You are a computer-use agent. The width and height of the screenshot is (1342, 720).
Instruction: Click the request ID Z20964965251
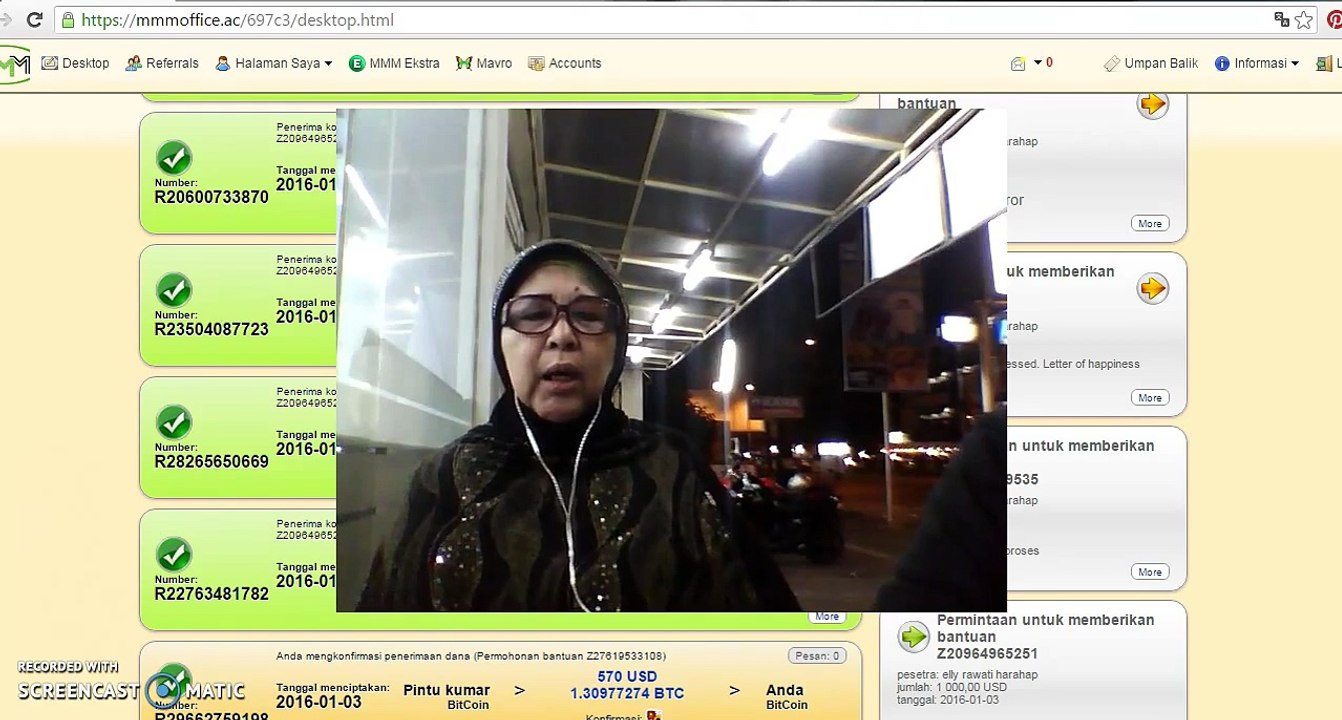[987, 653]
